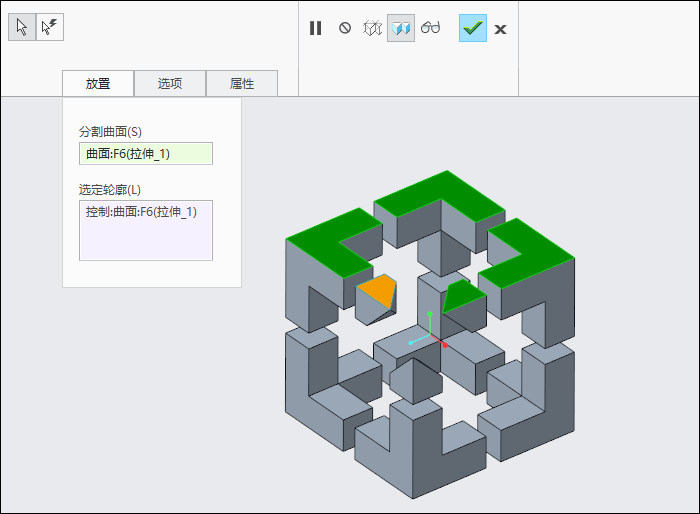The image size is (700, 514).
Task: Toggle the unattached wireframe preview icon
Action: pos(372,28)
